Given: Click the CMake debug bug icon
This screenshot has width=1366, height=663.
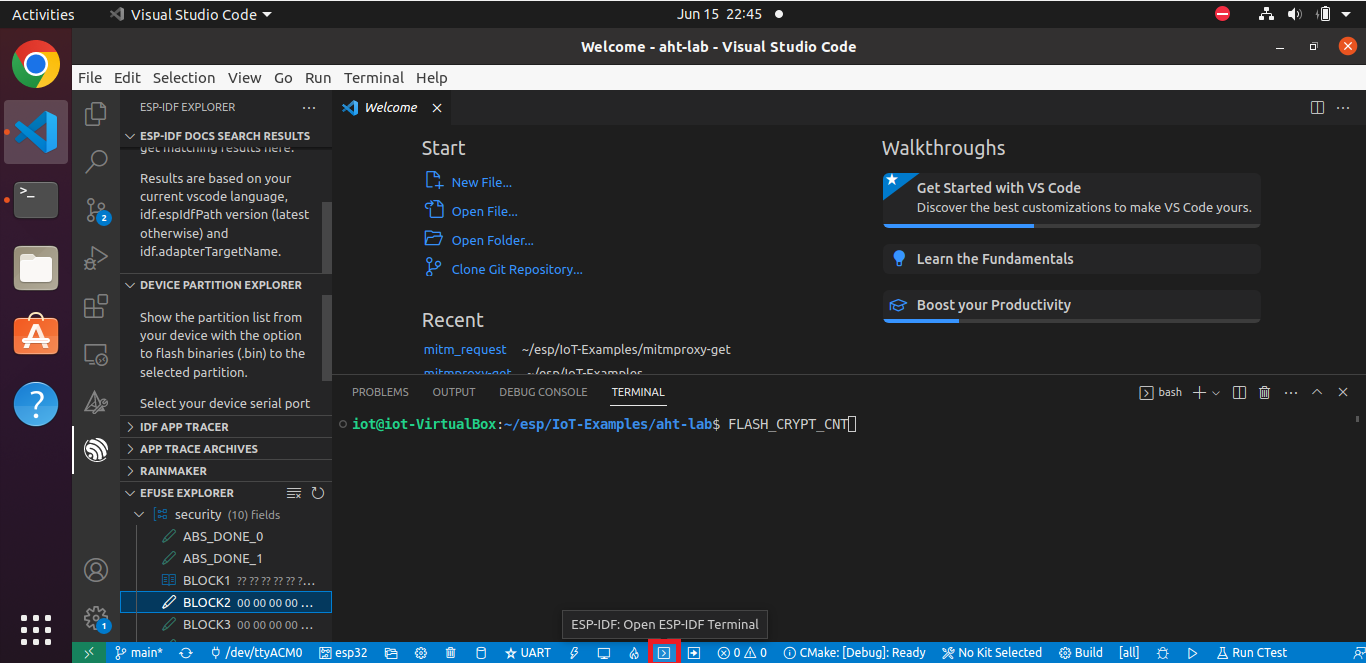Looking at the screenshot, I should pos(1162,653).
